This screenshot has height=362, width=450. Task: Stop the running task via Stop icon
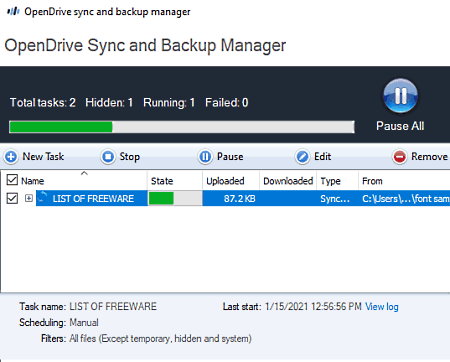[x=108, y=156]
